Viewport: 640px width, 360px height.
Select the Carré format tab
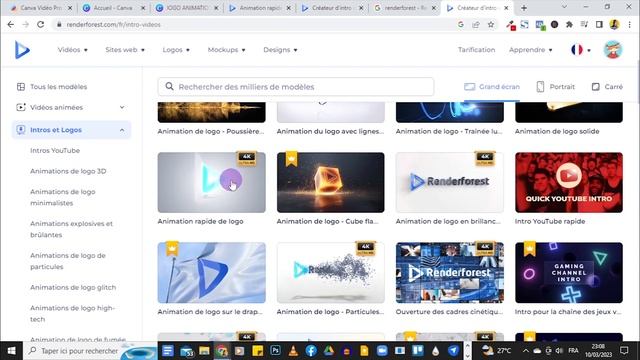point(607,87)
